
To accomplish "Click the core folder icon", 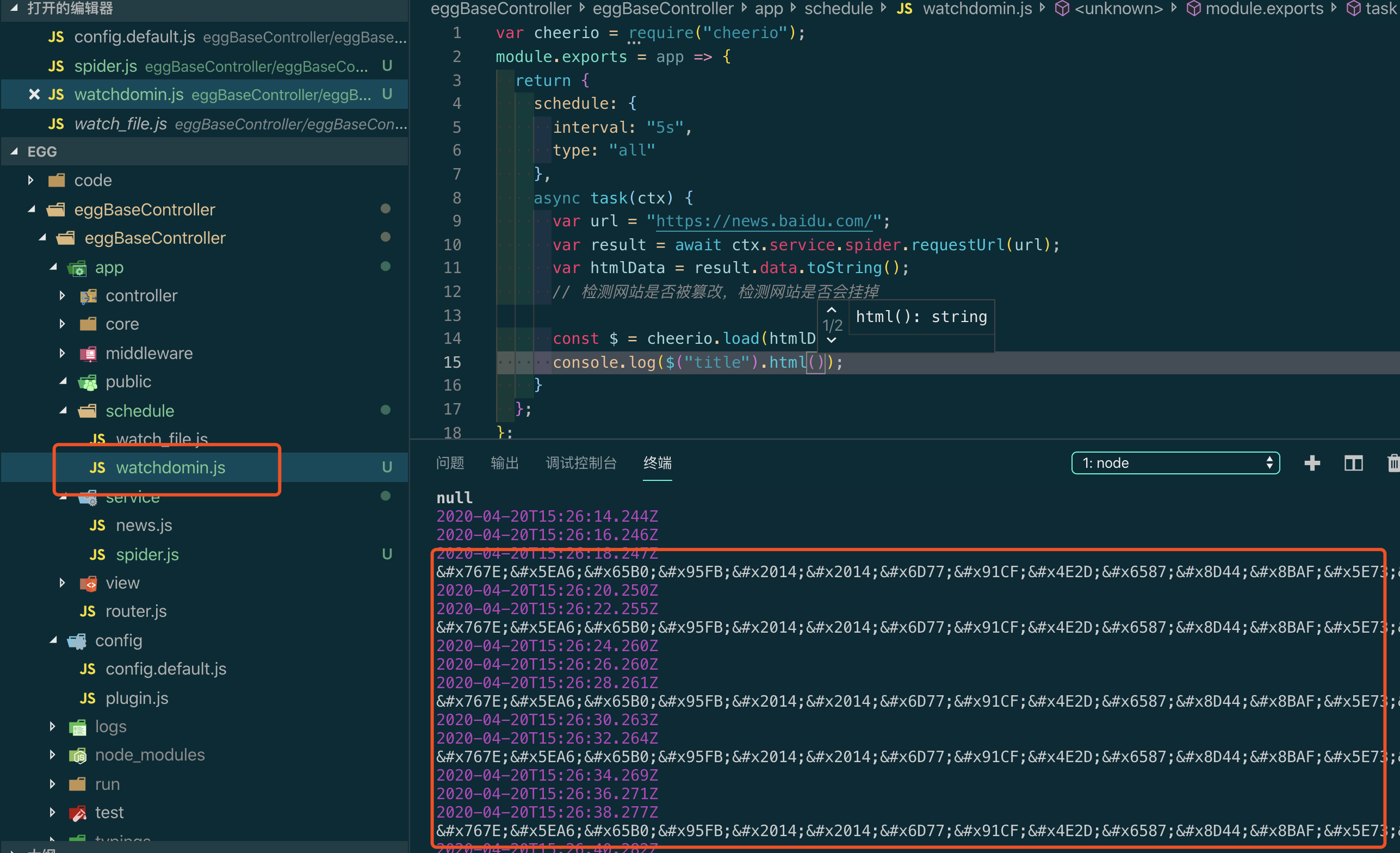I will [88, 324].
